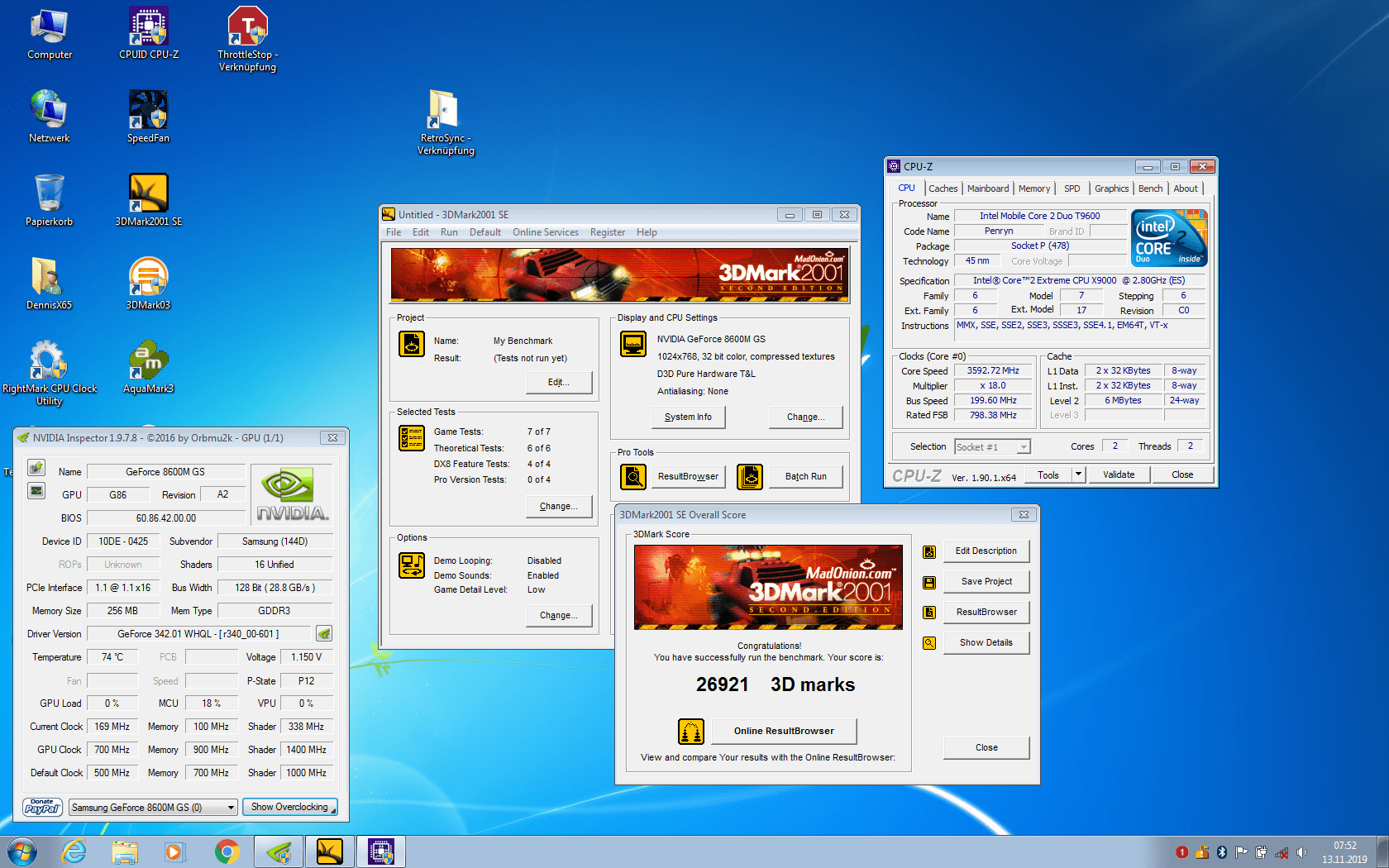Click the volume speaker icon in system tray

click(x=1301, y=852)
